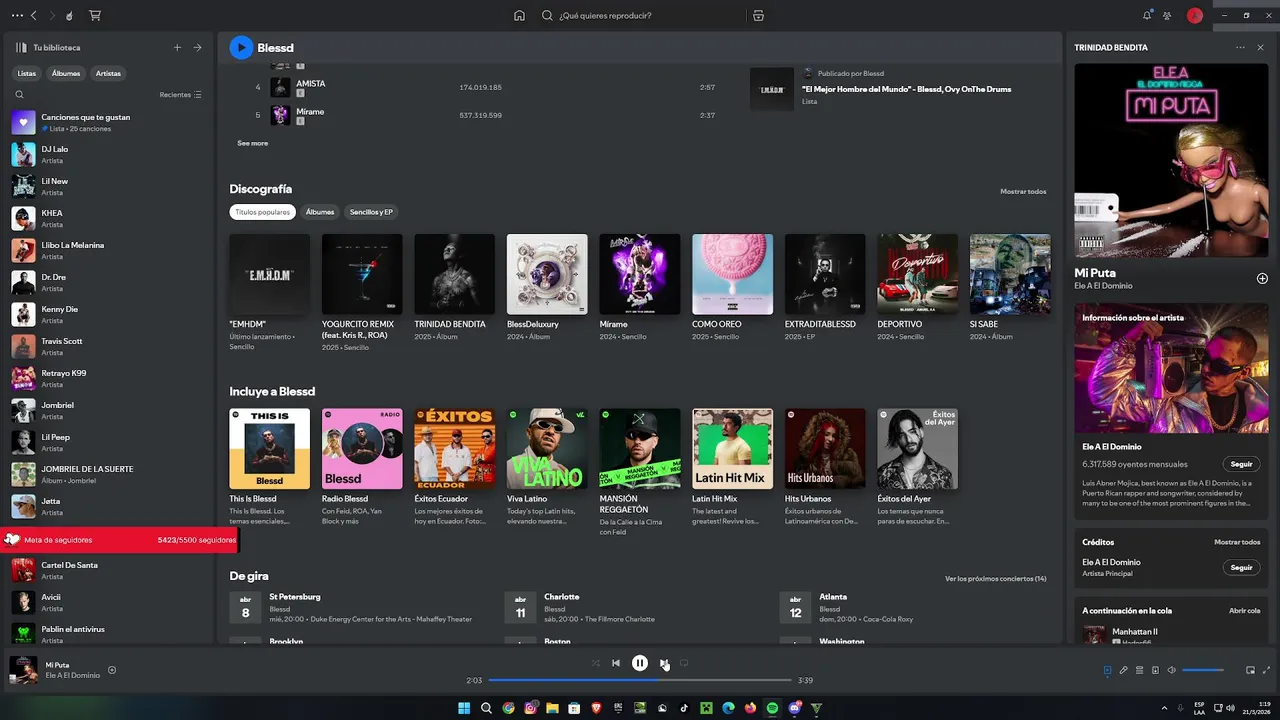This screenshot has height=720, width=1280.
Task: Open Windows Start menu
Action: pyautogui.click(x=464, y=708)
